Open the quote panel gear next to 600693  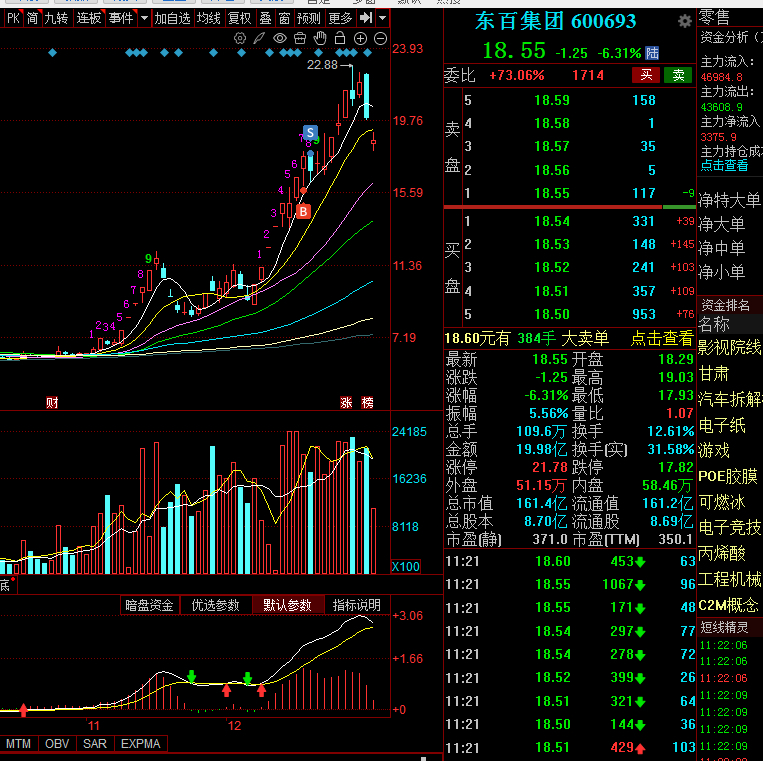[x=685, y=21]
